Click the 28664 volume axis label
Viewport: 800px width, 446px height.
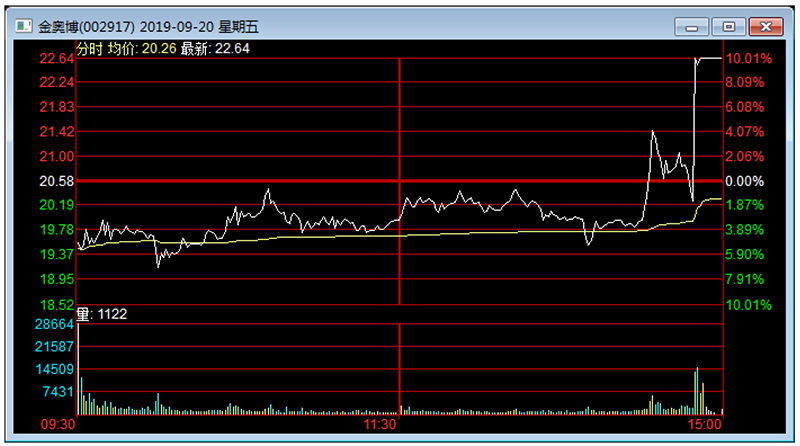54,325
